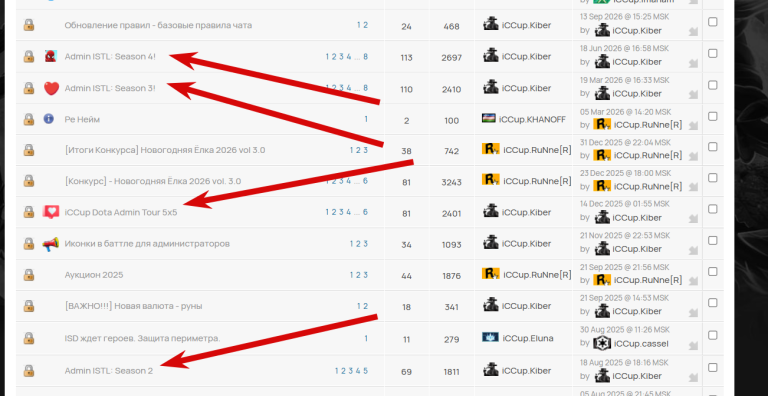Click the red heart icon beside Admin ISTL: Season 3
768x396 pixels.
tap(51, 88)
